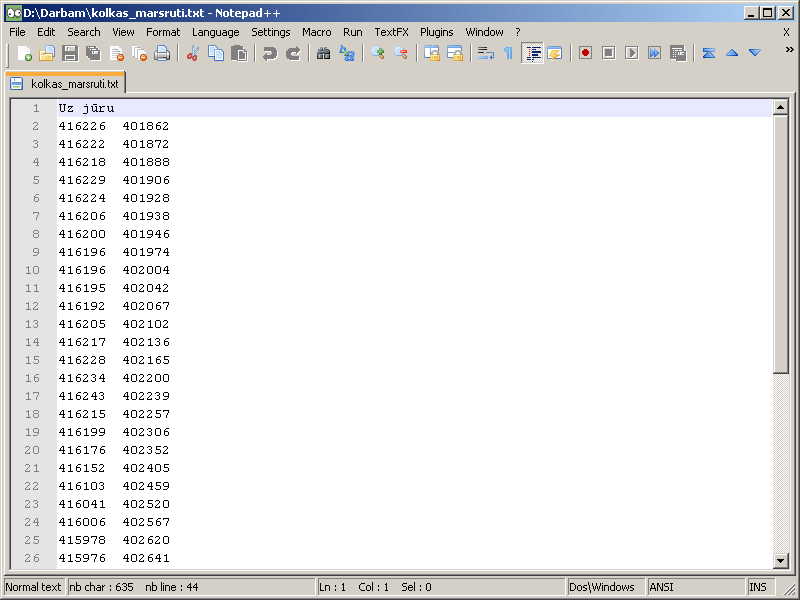The width and height of the screenshot is (800, 600).
Task: Play back the recorded macro
Action: (631, 53)
